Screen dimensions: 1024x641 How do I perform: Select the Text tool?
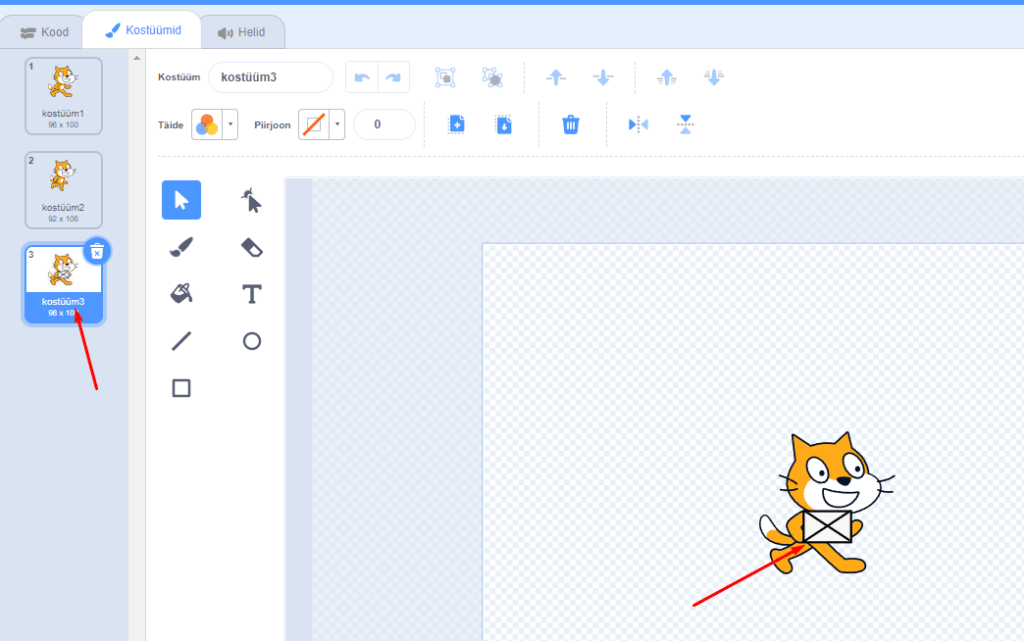[x=251, y=294]
